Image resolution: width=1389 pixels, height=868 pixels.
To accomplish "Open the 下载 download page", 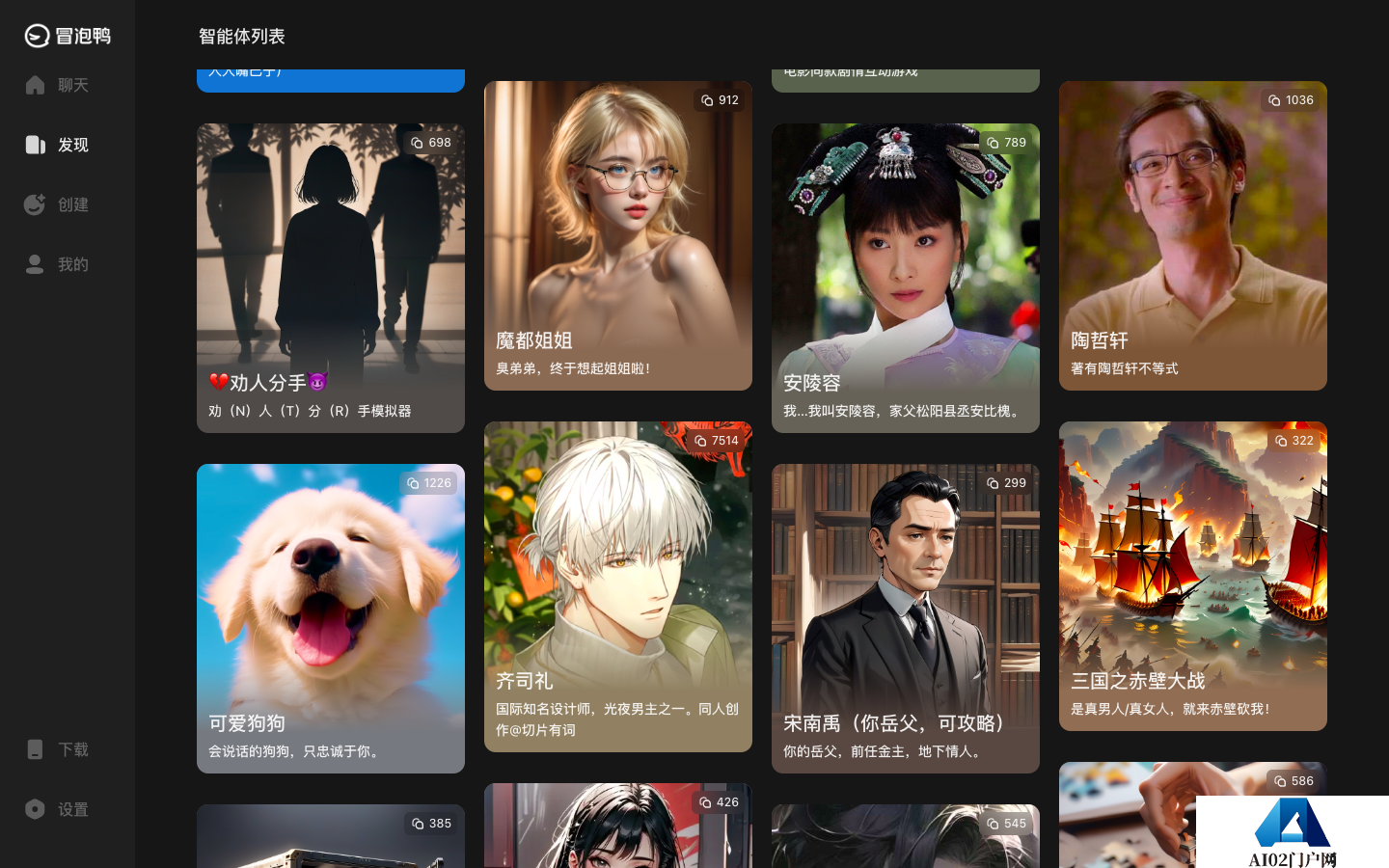I will [x=57, y=749].
